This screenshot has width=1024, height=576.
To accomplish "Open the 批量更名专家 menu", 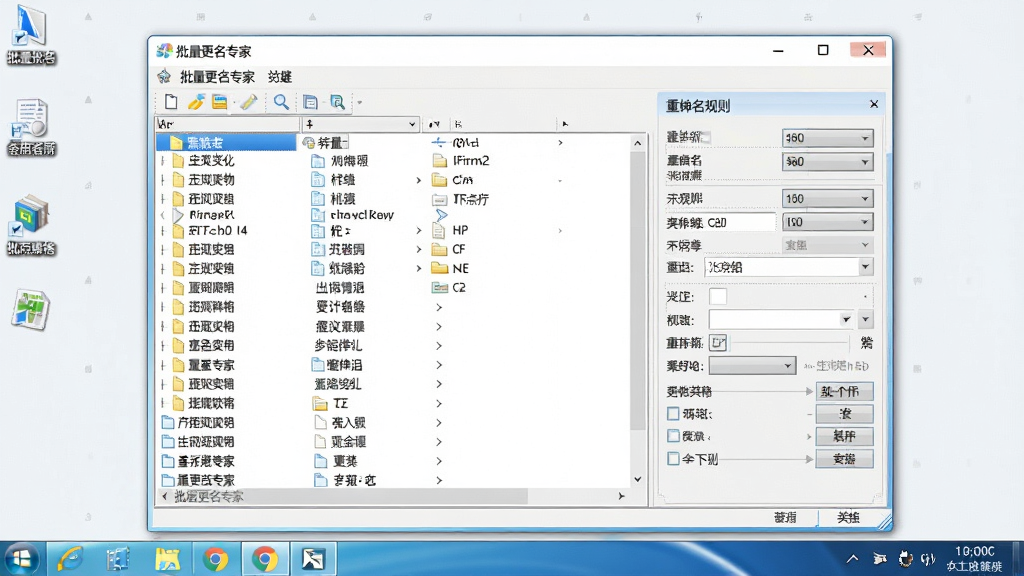I will click(x=217, y=77).
